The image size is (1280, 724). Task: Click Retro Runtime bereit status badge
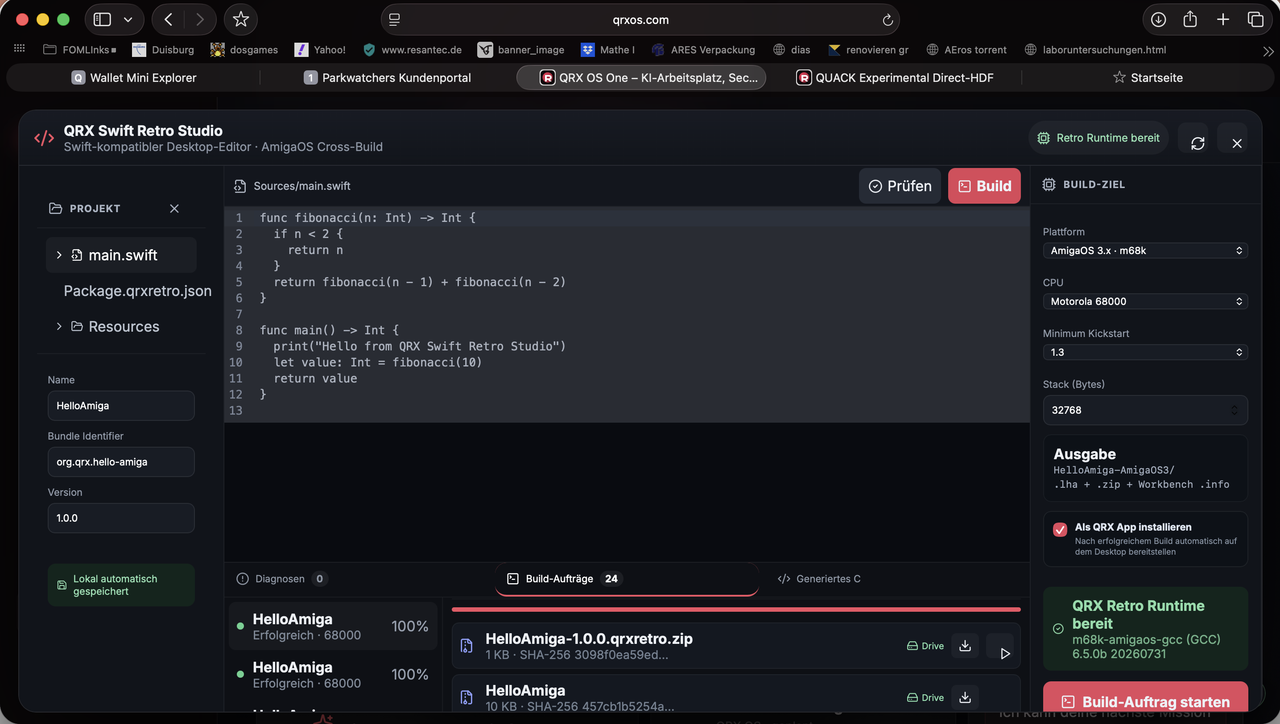[1098, 138]
